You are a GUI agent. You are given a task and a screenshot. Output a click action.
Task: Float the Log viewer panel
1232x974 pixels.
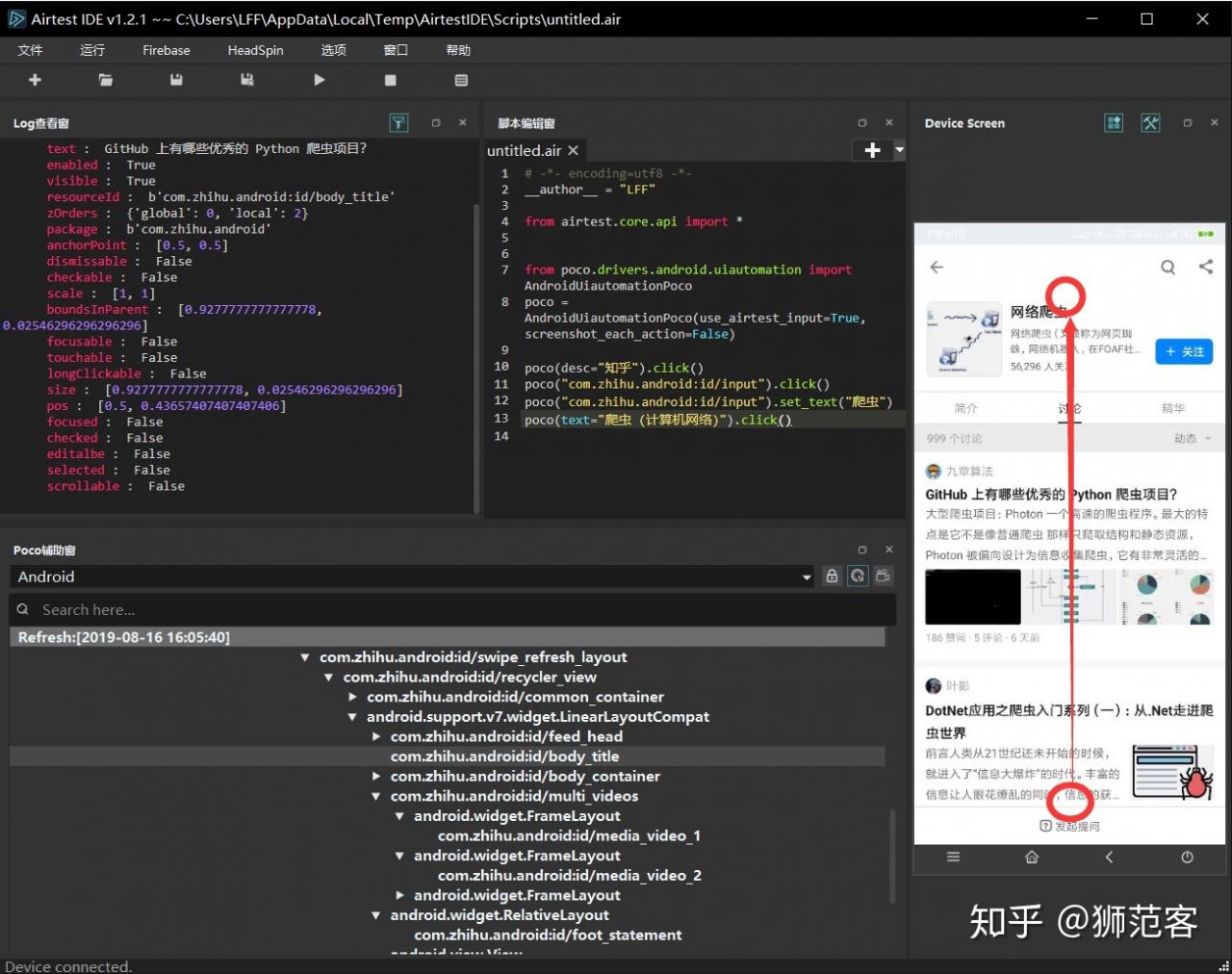pyautogui.click(x=436, y=122)
